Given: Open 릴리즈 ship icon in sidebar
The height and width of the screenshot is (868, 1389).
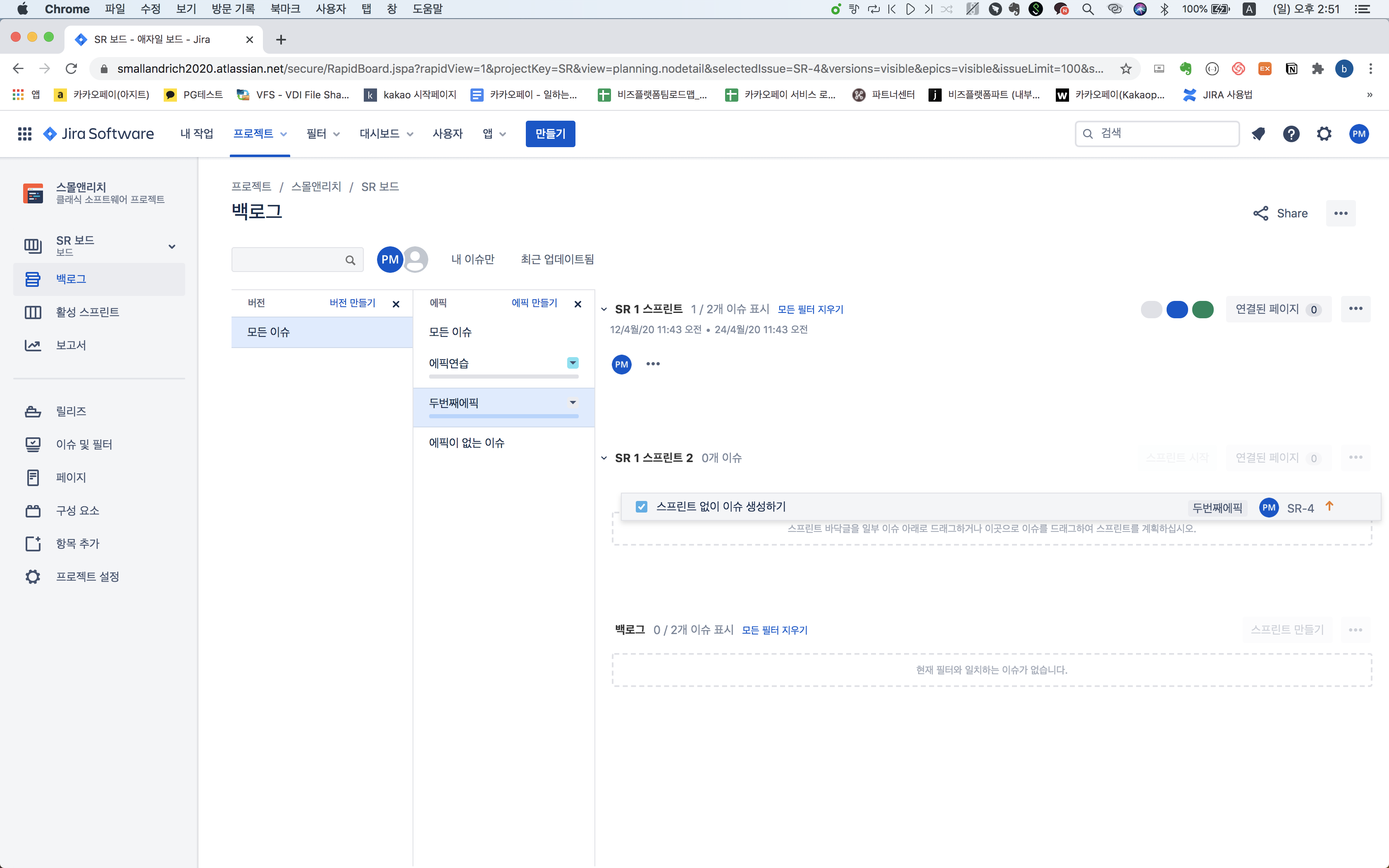Looking at the screenshot, I should click(x=33, y=412).
